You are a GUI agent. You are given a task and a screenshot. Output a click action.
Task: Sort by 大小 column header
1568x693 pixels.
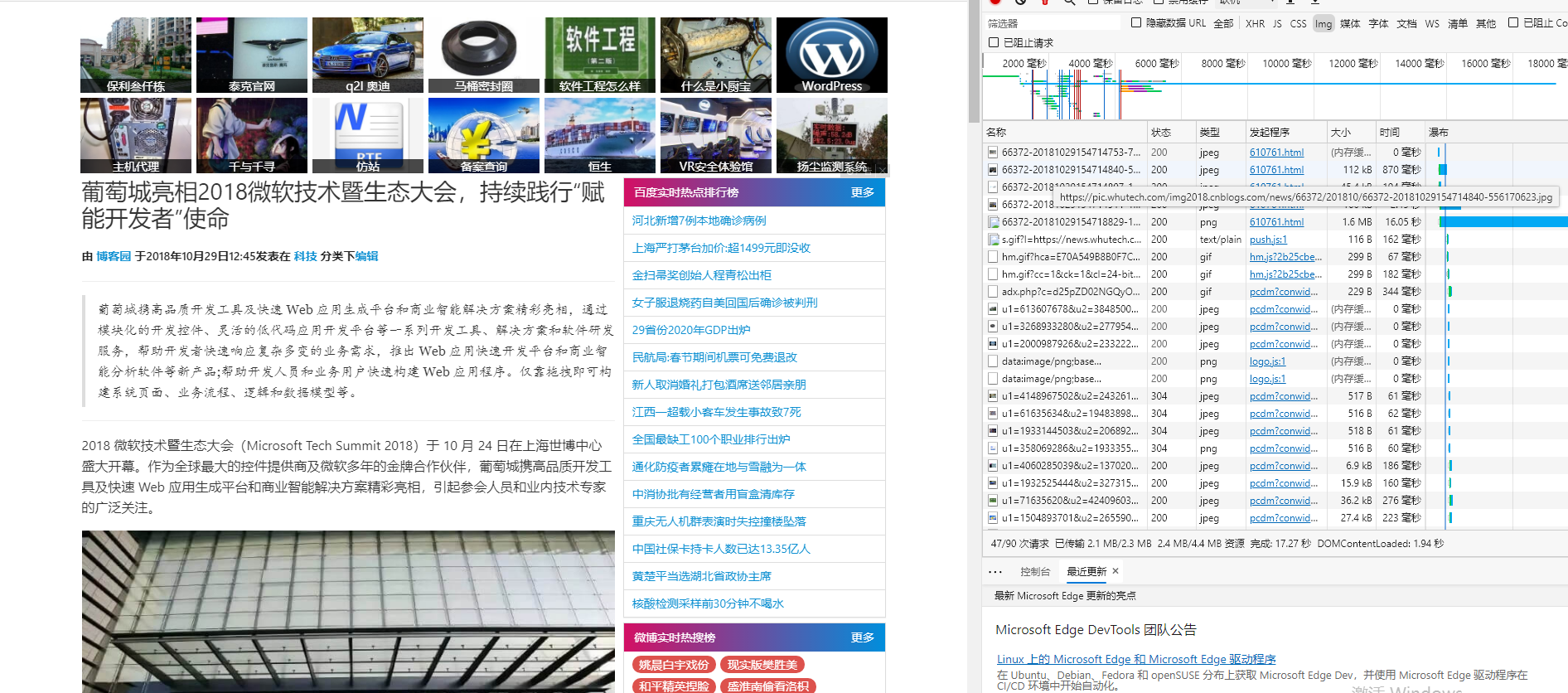1351,133
